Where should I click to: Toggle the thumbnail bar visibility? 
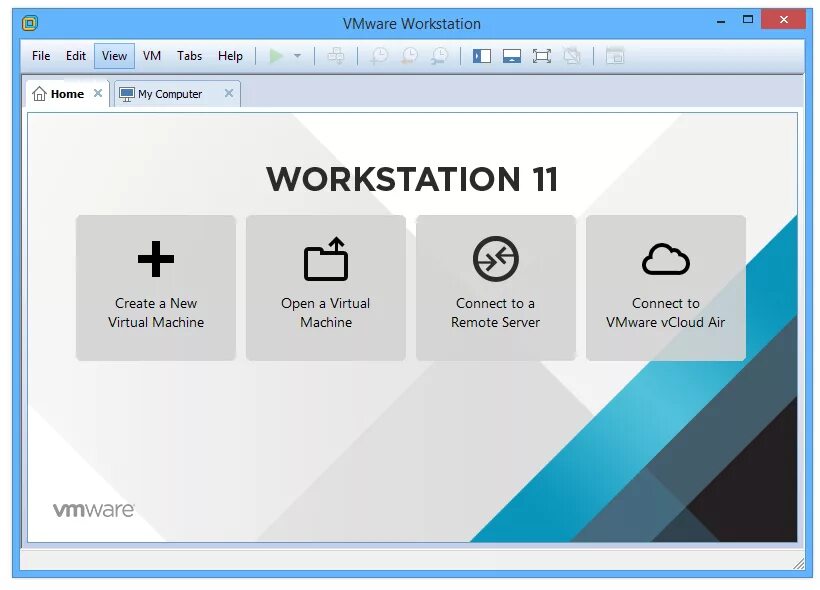click(512, 56)
